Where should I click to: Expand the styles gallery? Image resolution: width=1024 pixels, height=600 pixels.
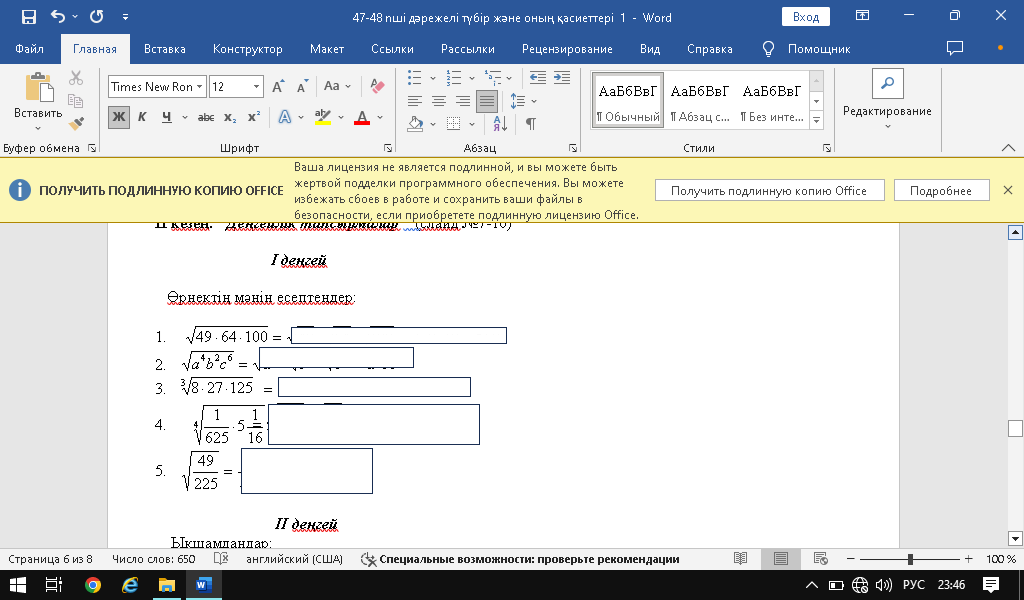coord(816,121)
